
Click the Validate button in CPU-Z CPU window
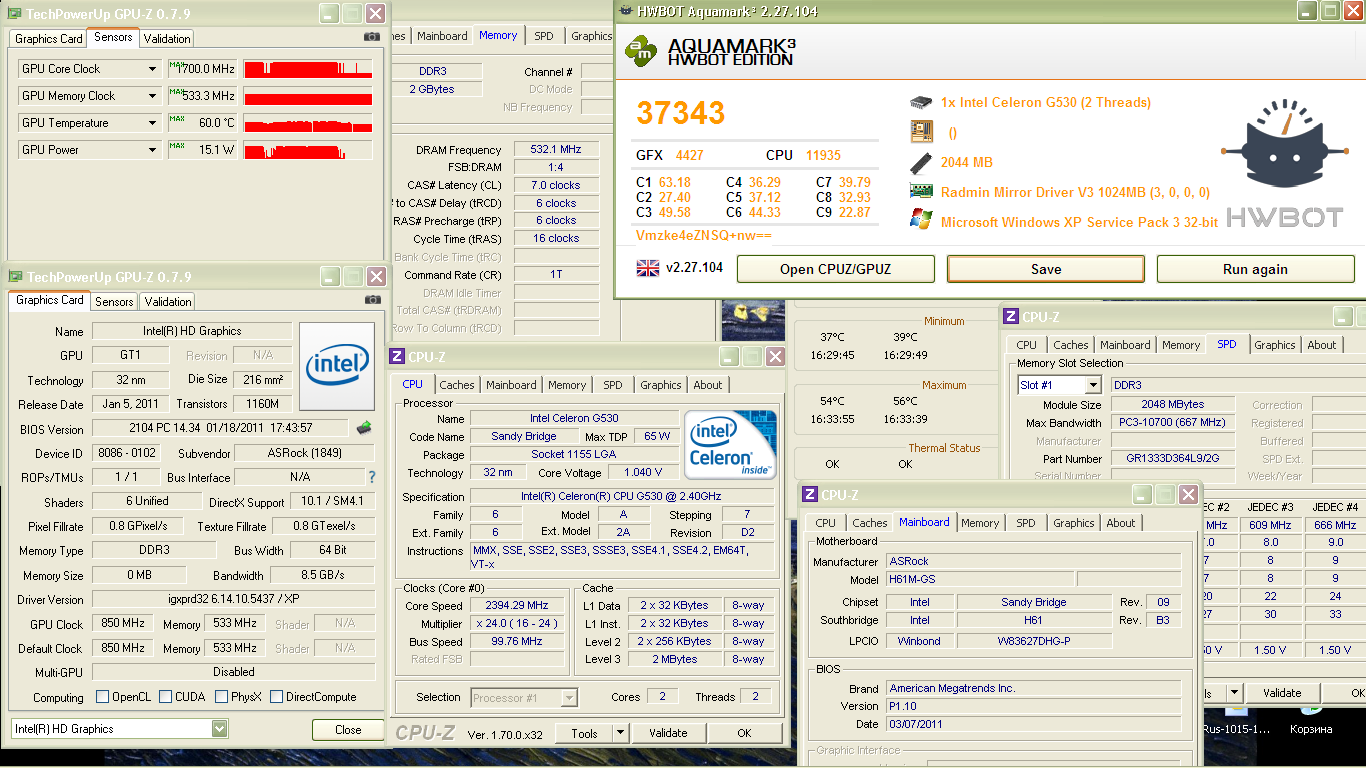(x=668, y=733)
